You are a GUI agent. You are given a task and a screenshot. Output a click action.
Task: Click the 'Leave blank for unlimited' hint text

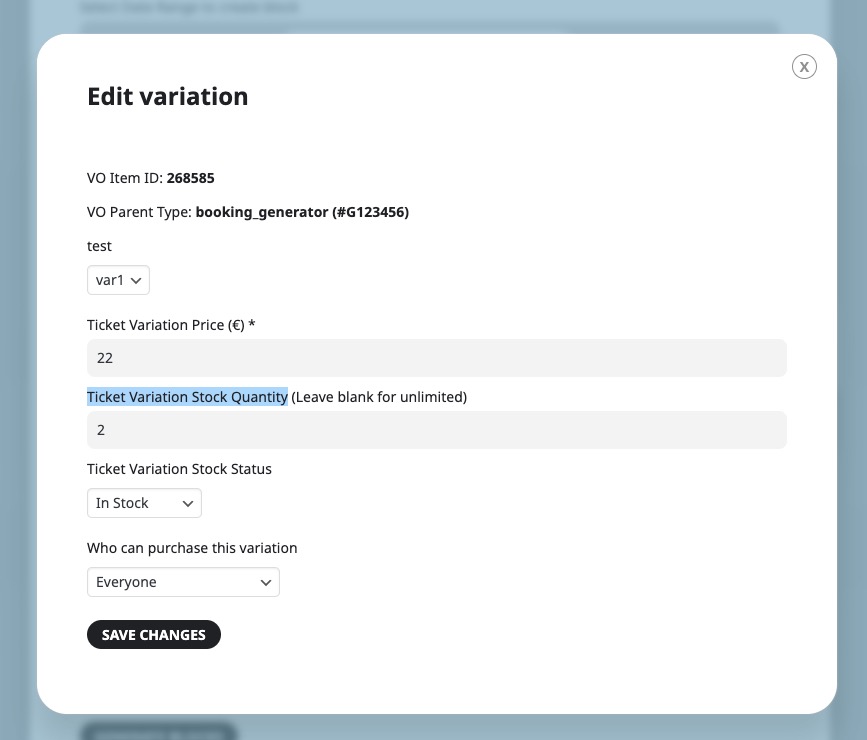click(x=379, y=397)
